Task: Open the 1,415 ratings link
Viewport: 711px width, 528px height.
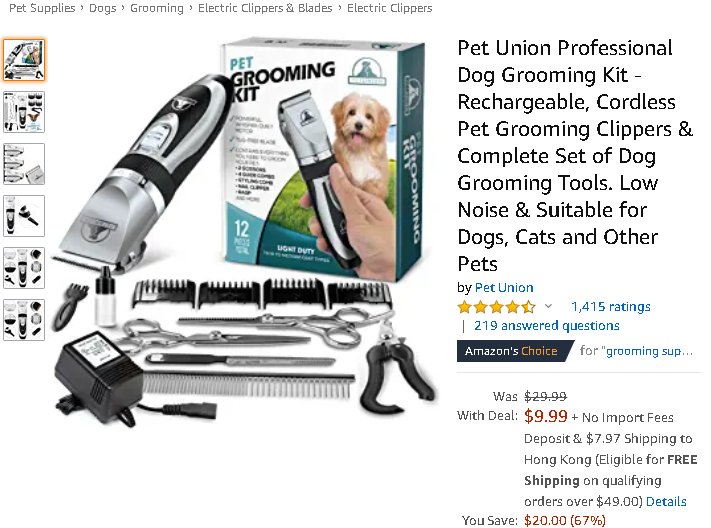Action: (x=611, y=307)
